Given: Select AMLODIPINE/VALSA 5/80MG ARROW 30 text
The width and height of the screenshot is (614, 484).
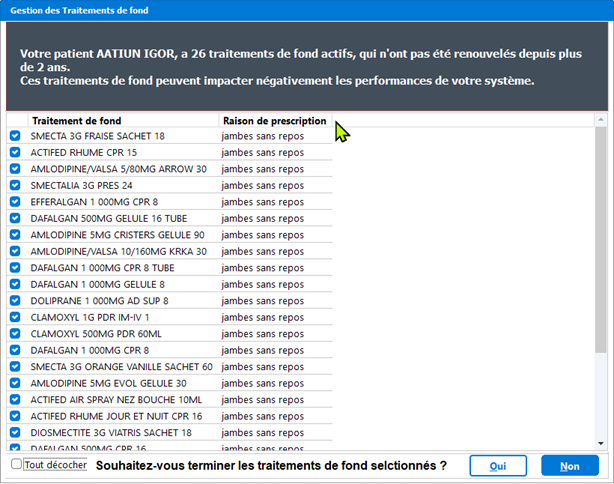Looking at the screenshot, I should tap(118, 169).
